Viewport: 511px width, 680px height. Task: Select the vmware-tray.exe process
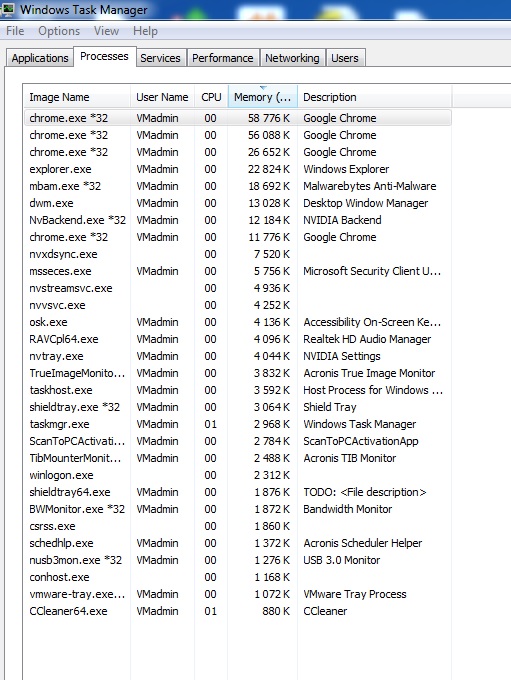[x=238, y=594]
